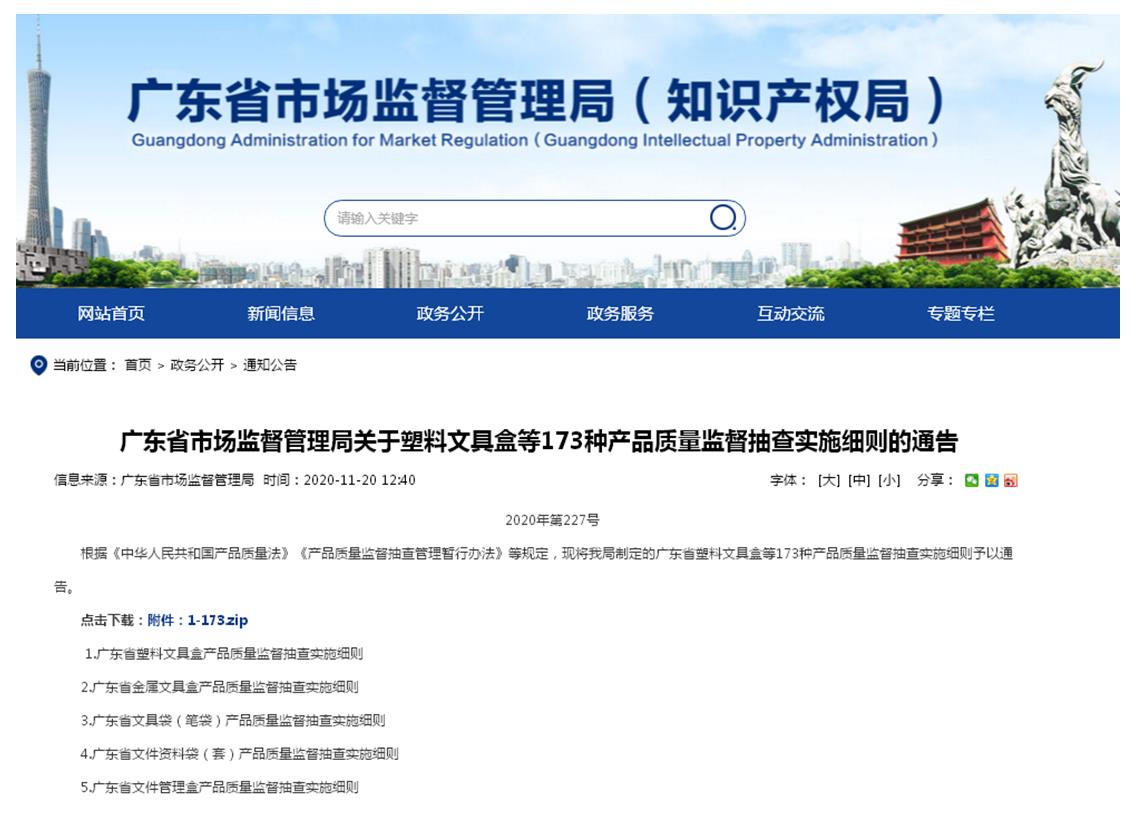Click the document number 2020年第227号
The height and width of the screenshot is (813, 1139).
click(552, 520)
